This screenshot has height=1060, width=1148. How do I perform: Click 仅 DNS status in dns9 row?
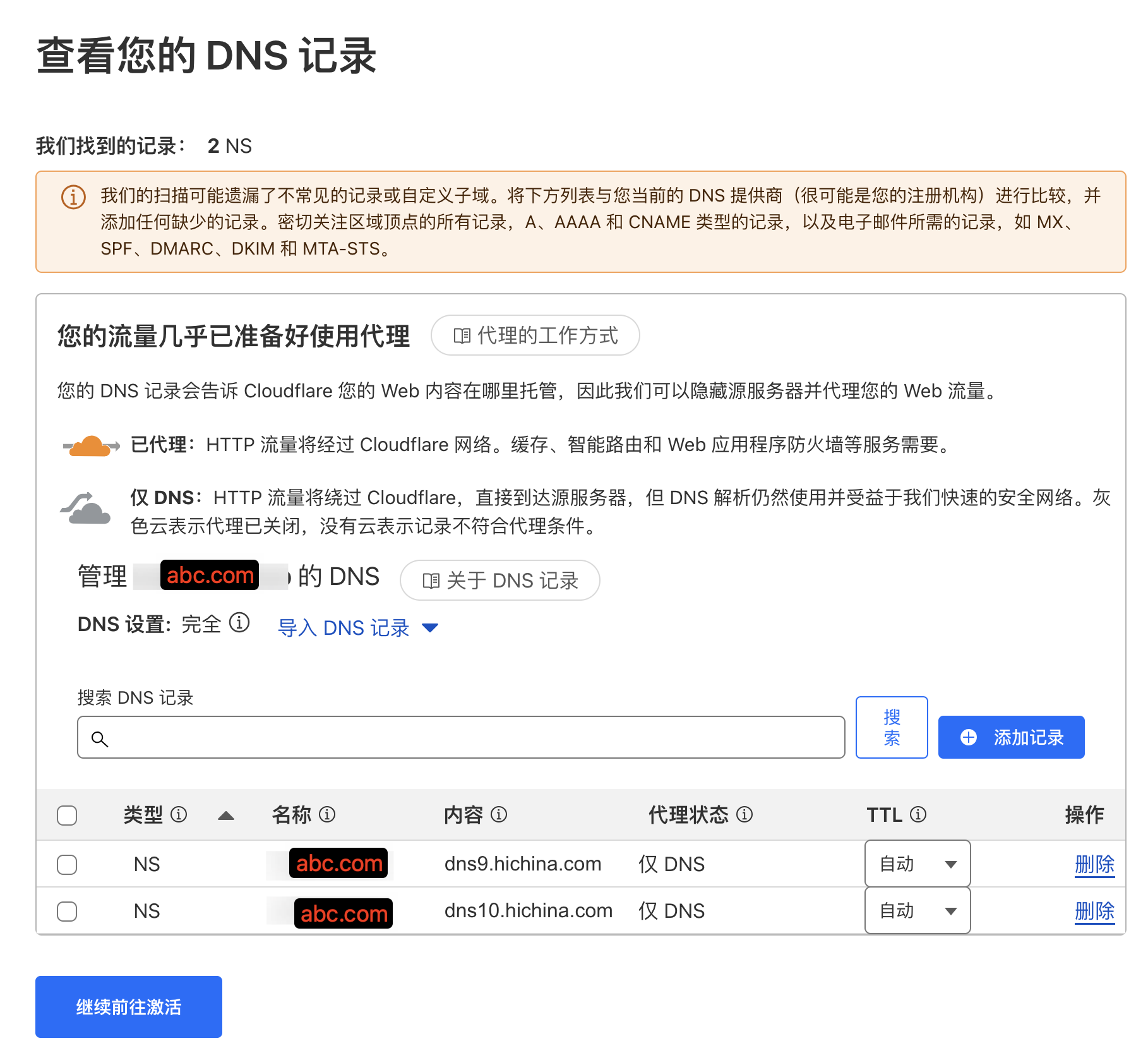tap(671, 864)
